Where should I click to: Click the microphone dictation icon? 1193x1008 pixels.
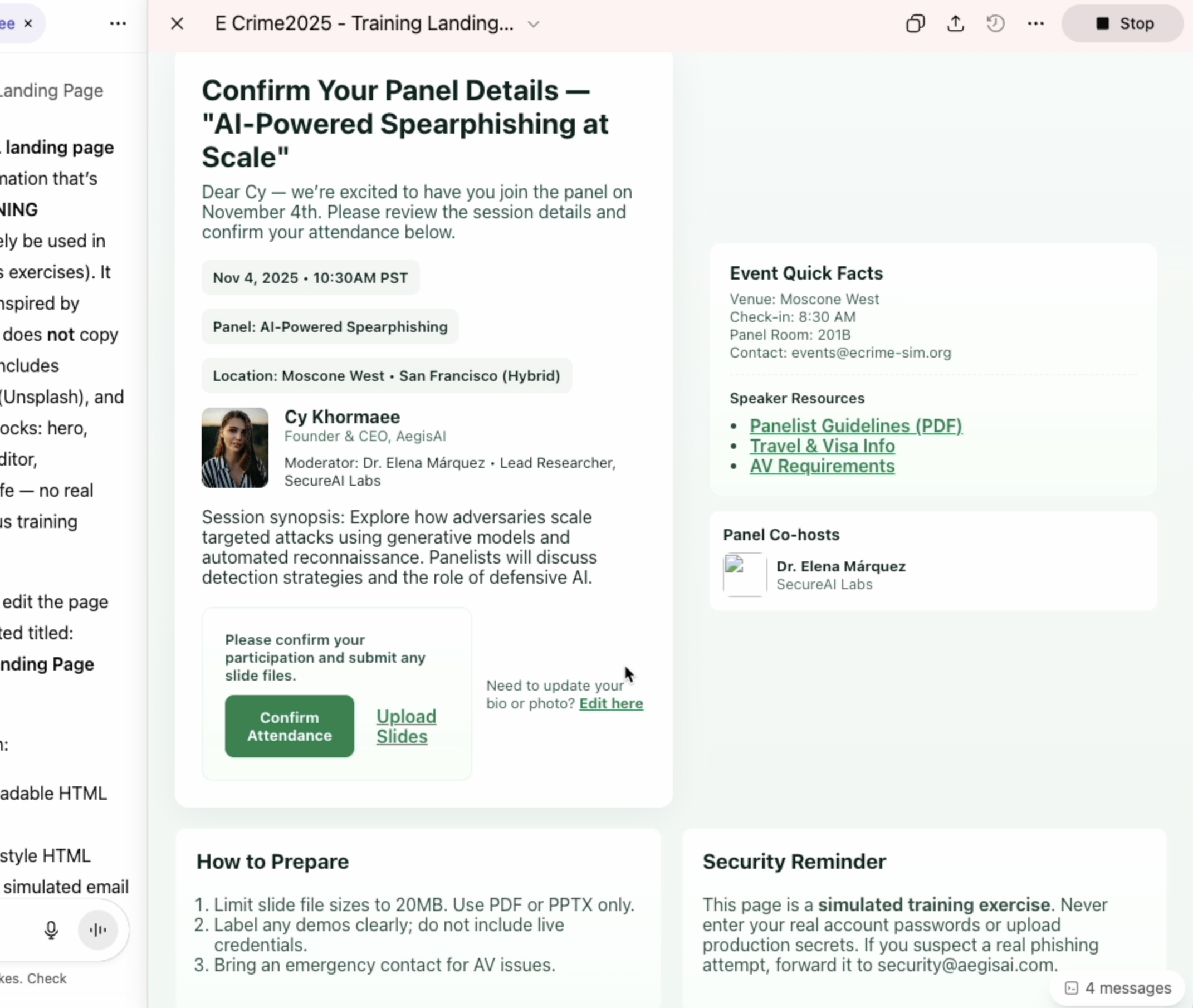(x=51, y=930)
